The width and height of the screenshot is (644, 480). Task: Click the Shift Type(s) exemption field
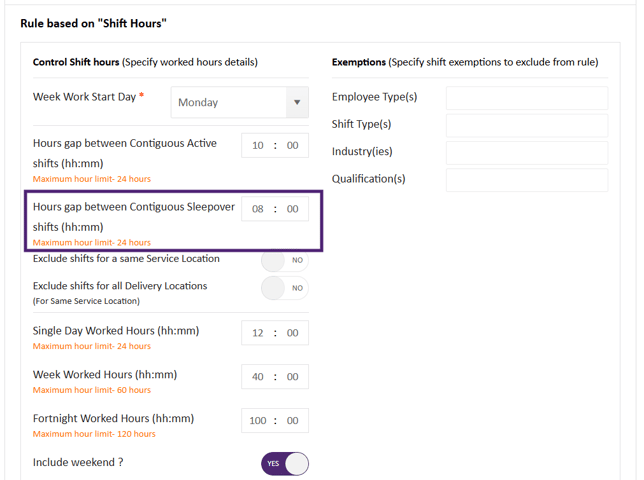coord(526,125)
